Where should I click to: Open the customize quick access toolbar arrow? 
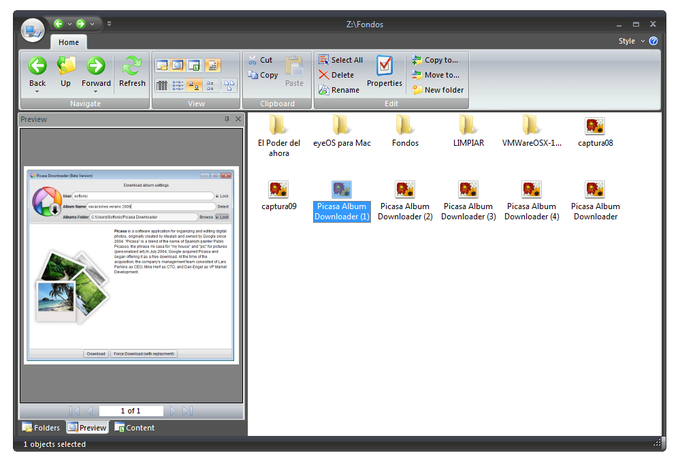tap(109, 24)
